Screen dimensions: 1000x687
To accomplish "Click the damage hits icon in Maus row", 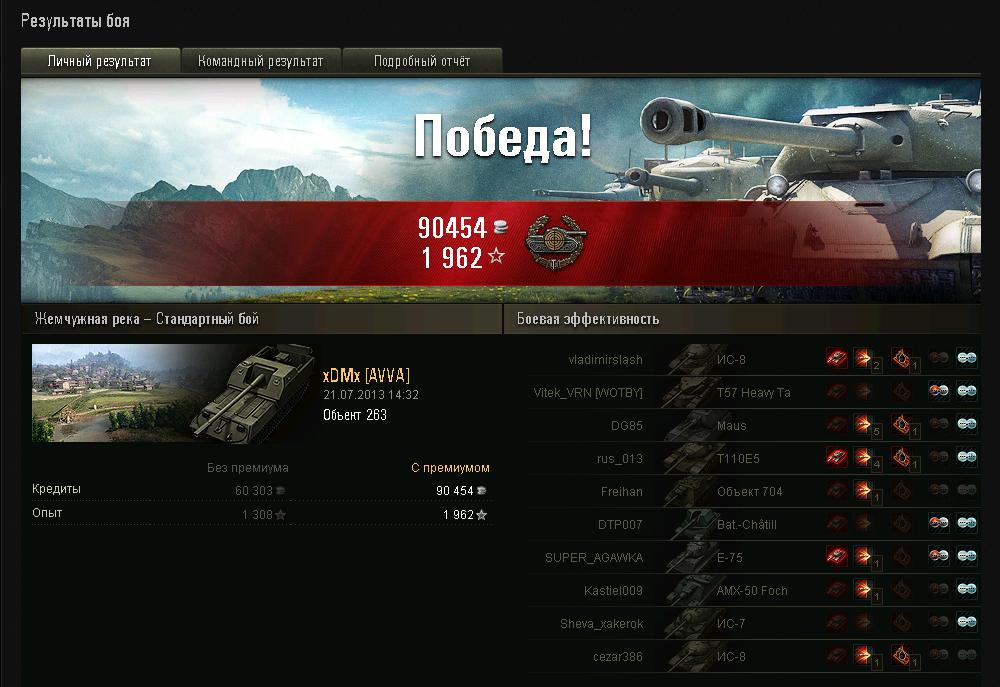I will tap(863, 424).
